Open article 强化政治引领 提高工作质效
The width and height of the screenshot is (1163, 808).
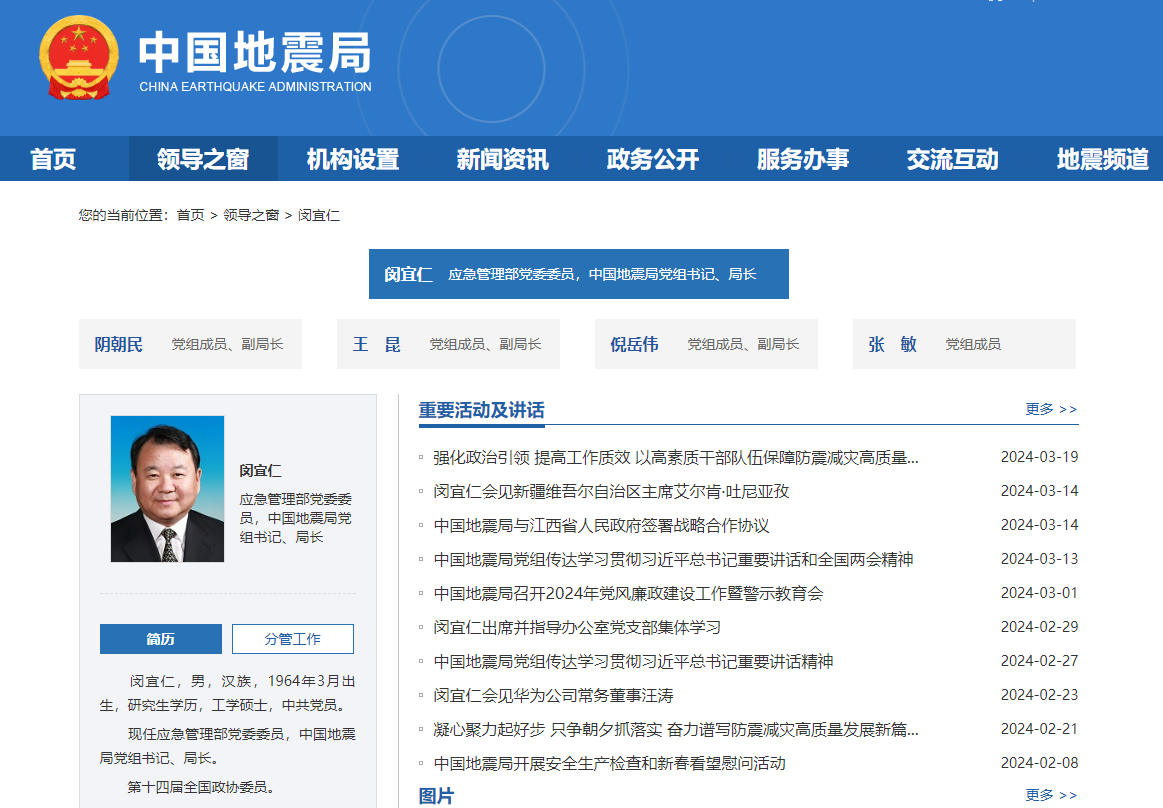[676, 458]
